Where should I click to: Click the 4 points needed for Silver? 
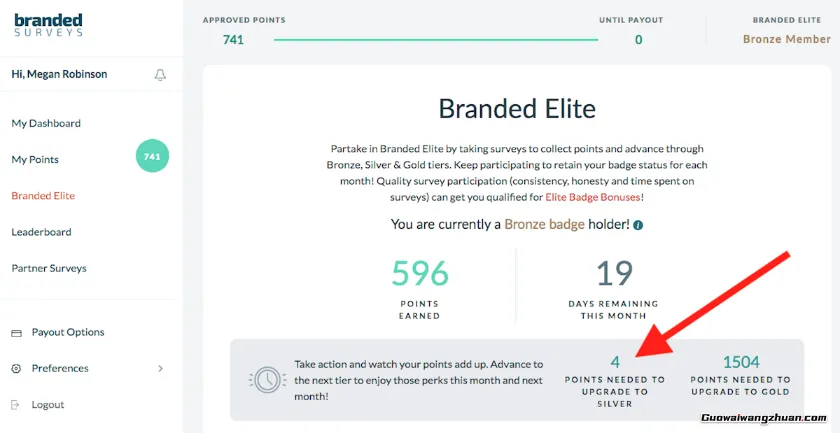(615, 362)
